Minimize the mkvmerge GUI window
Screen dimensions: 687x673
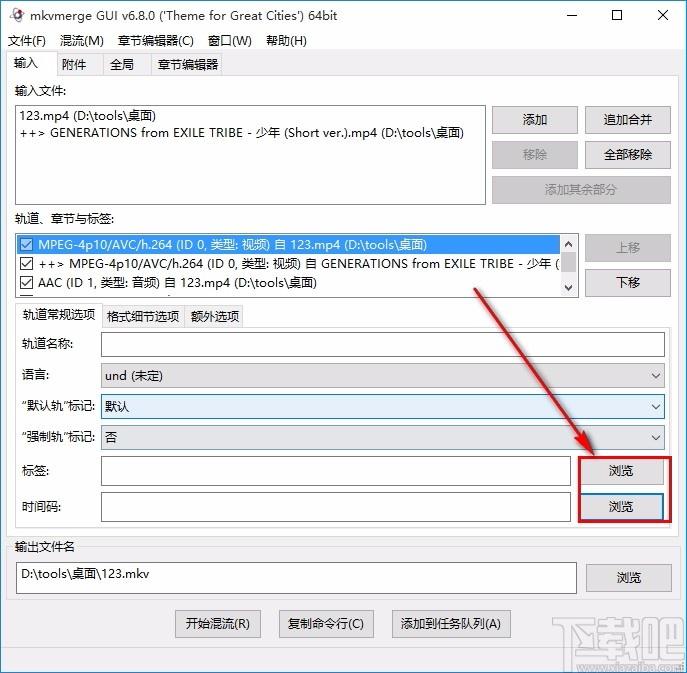pos(572,15)
